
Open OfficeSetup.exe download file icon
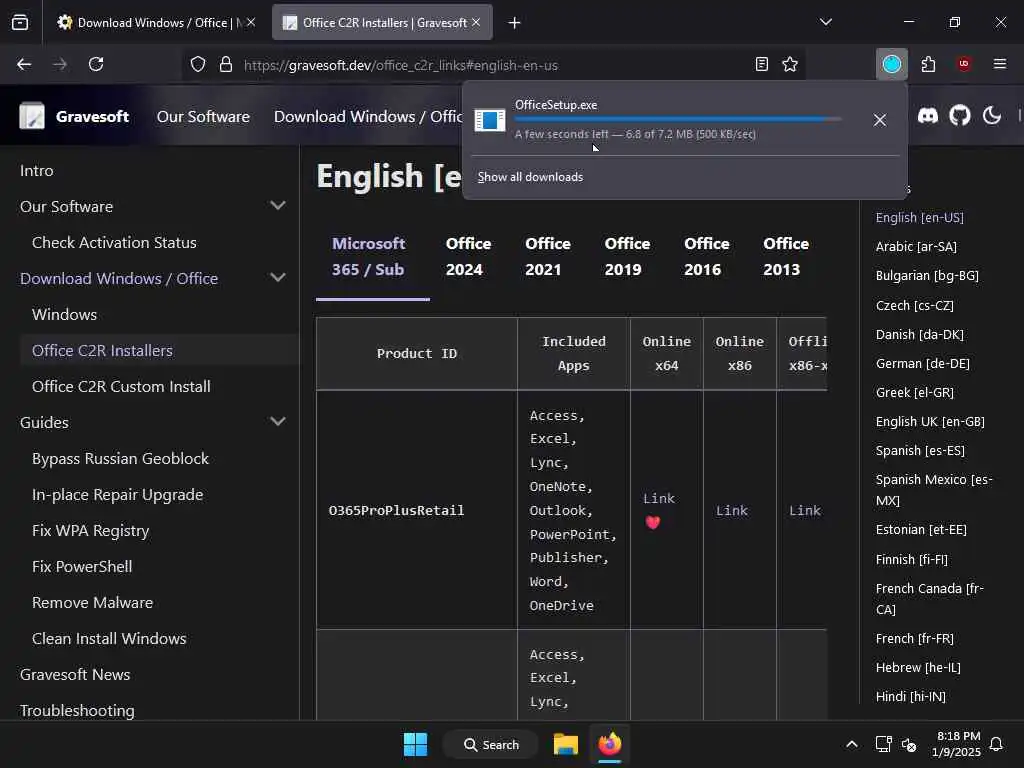click(x=490, y=120)
